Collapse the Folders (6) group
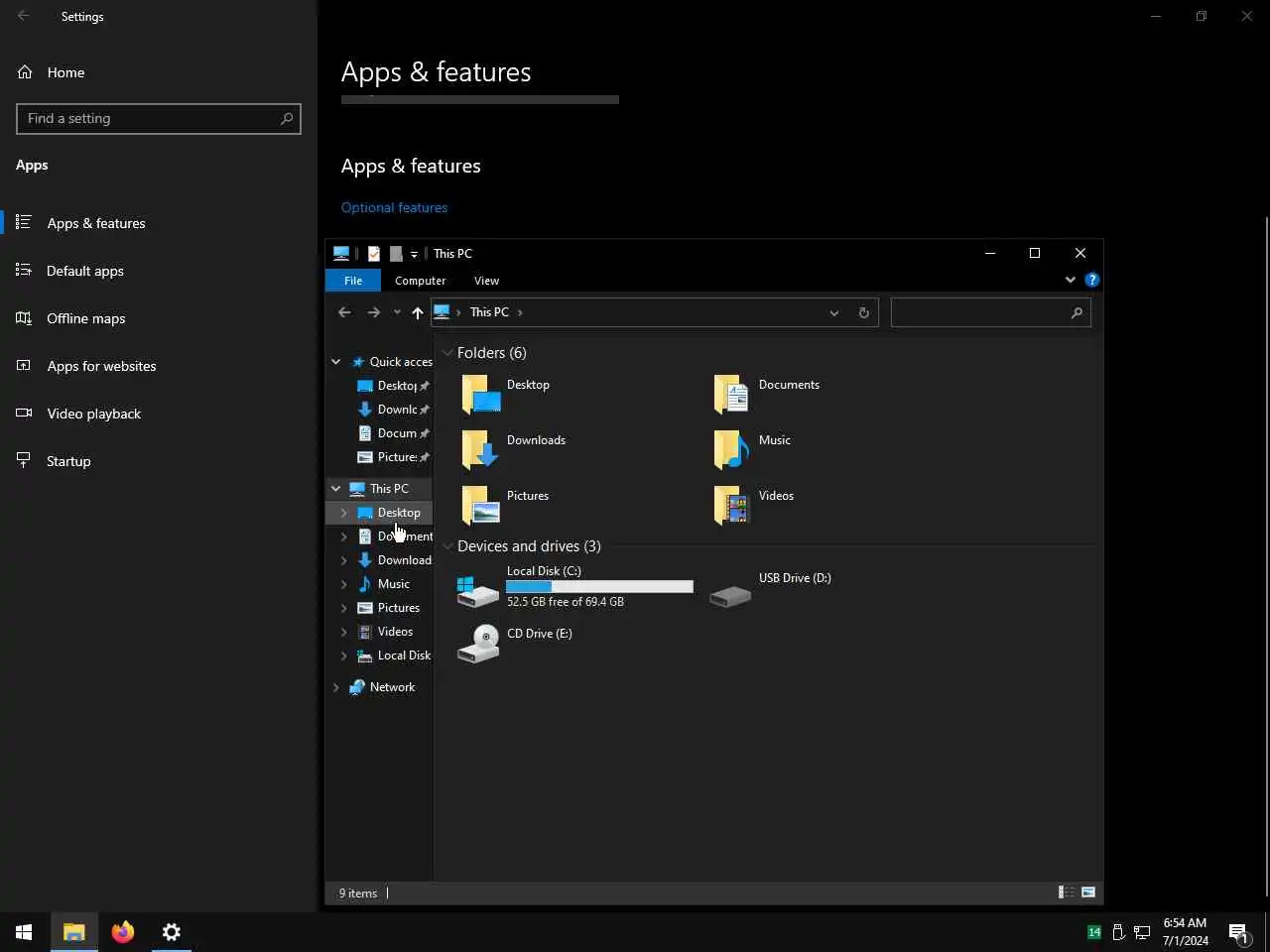This screenshot has width=1270, height=952. (x=448, y=353)
